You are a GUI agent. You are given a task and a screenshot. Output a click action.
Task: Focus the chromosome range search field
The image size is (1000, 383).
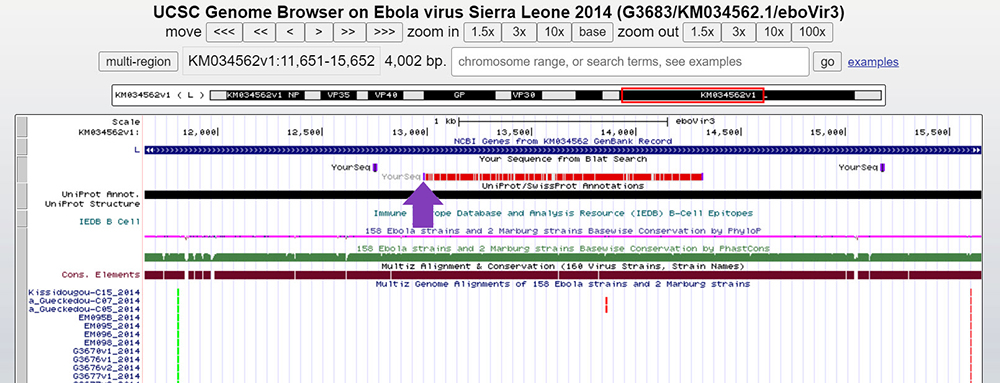tap(630, 62)
